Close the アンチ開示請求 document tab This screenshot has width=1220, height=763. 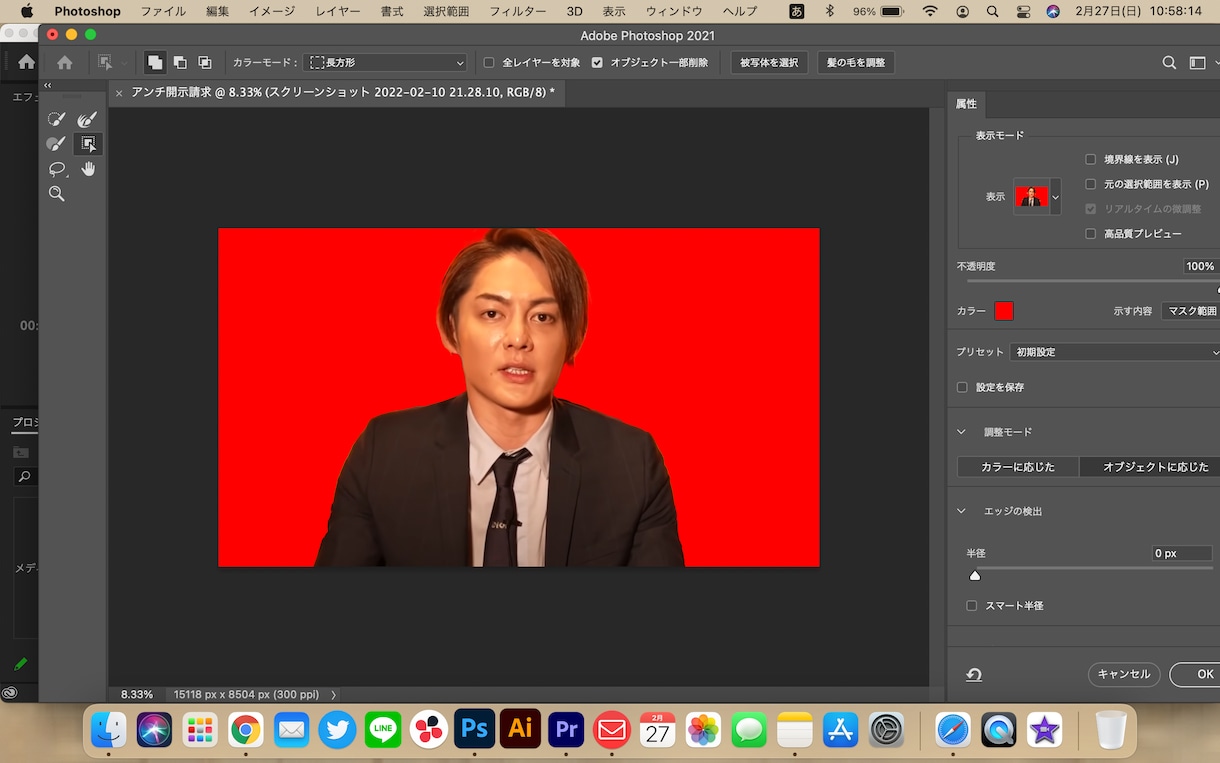point(119,93)
